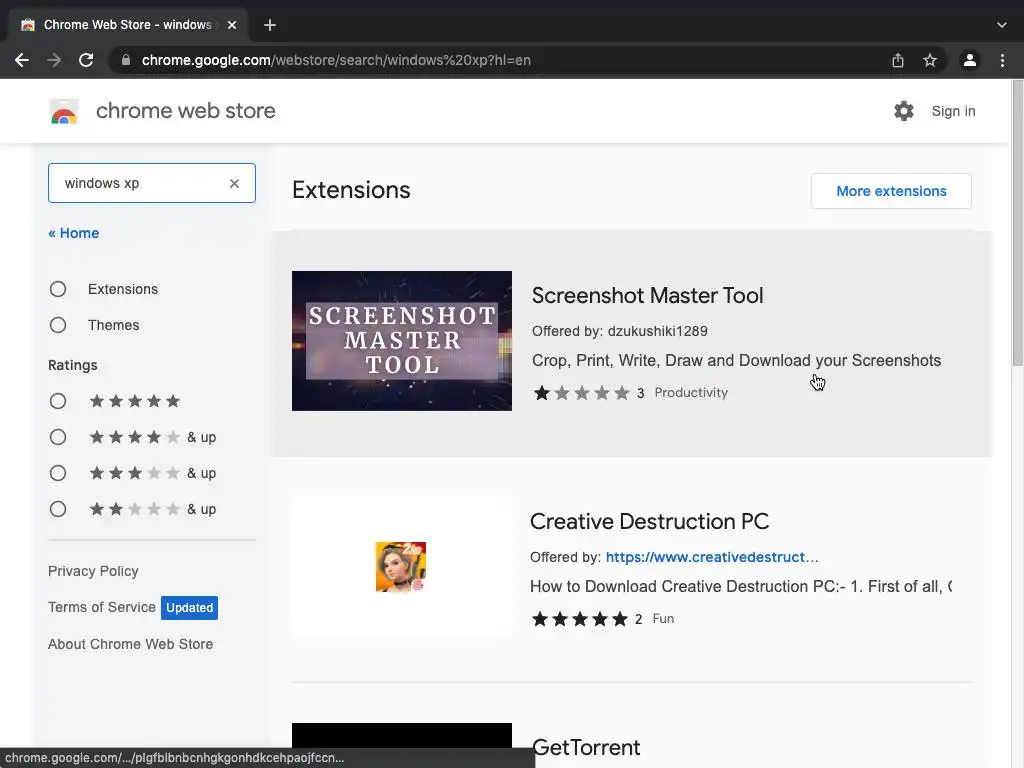Filter by two stars & up

click(x=58, y=509)
